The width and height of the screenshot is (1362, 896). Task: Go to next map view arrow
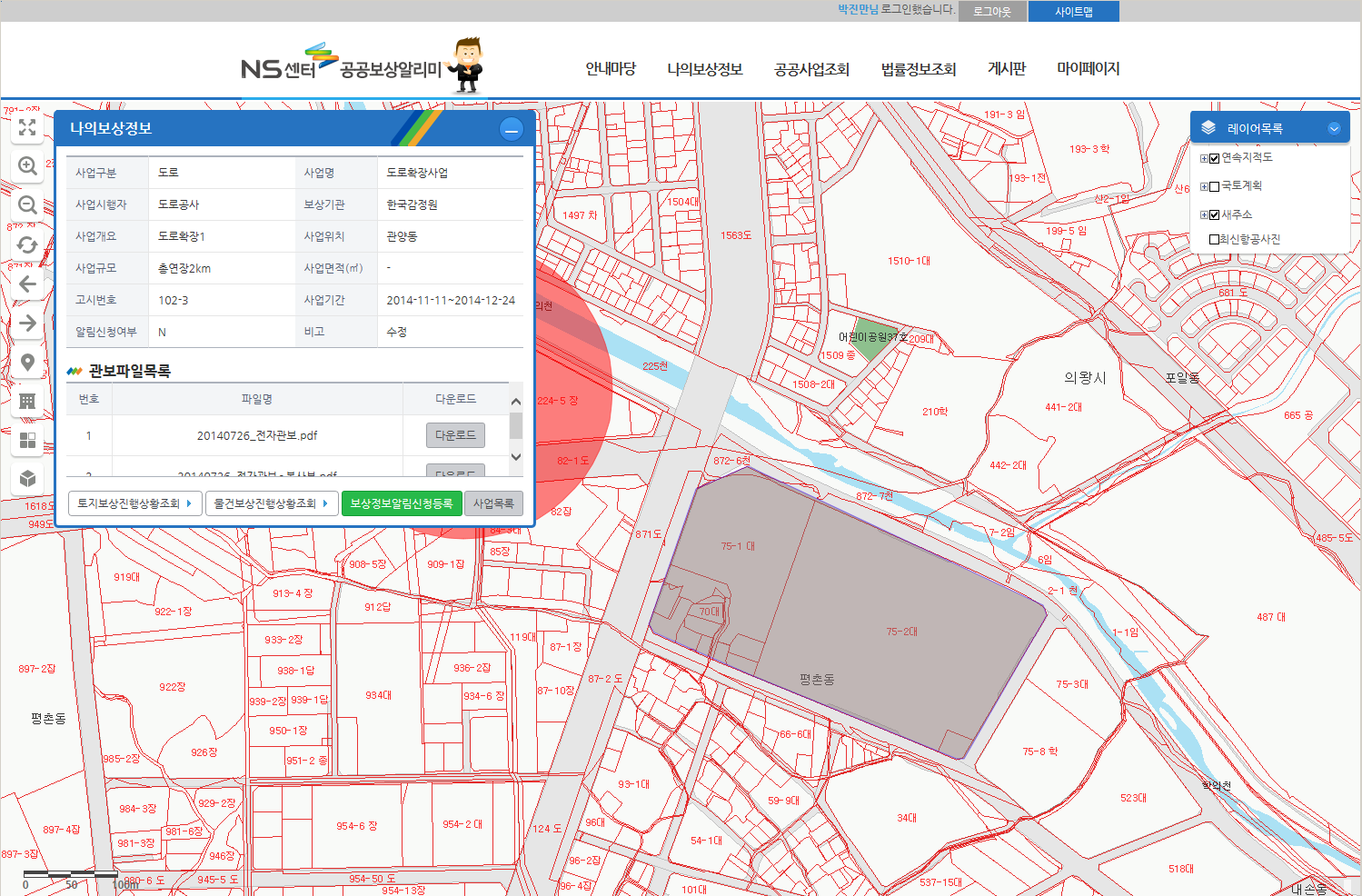27,323
